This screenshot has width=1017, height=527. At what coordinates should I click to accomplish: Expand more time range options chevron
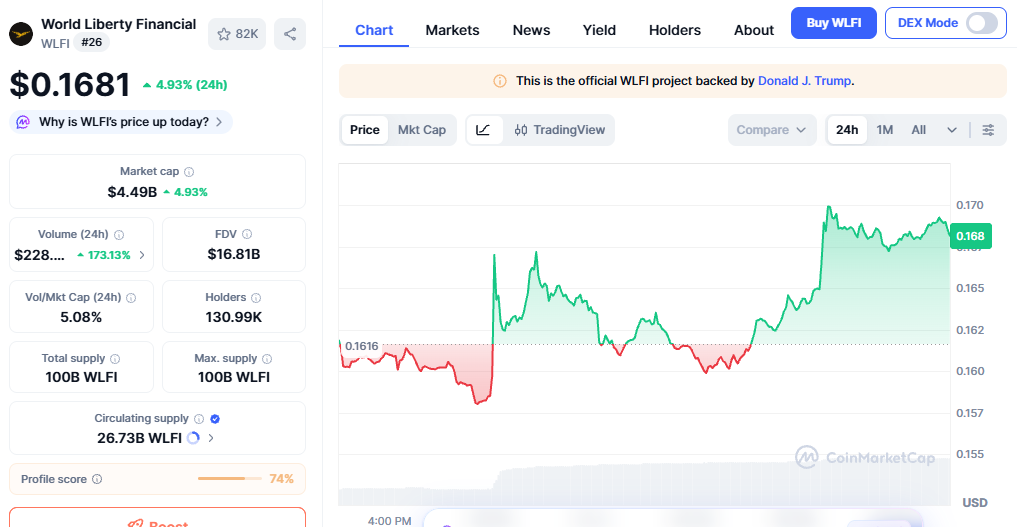coord(951,130)
